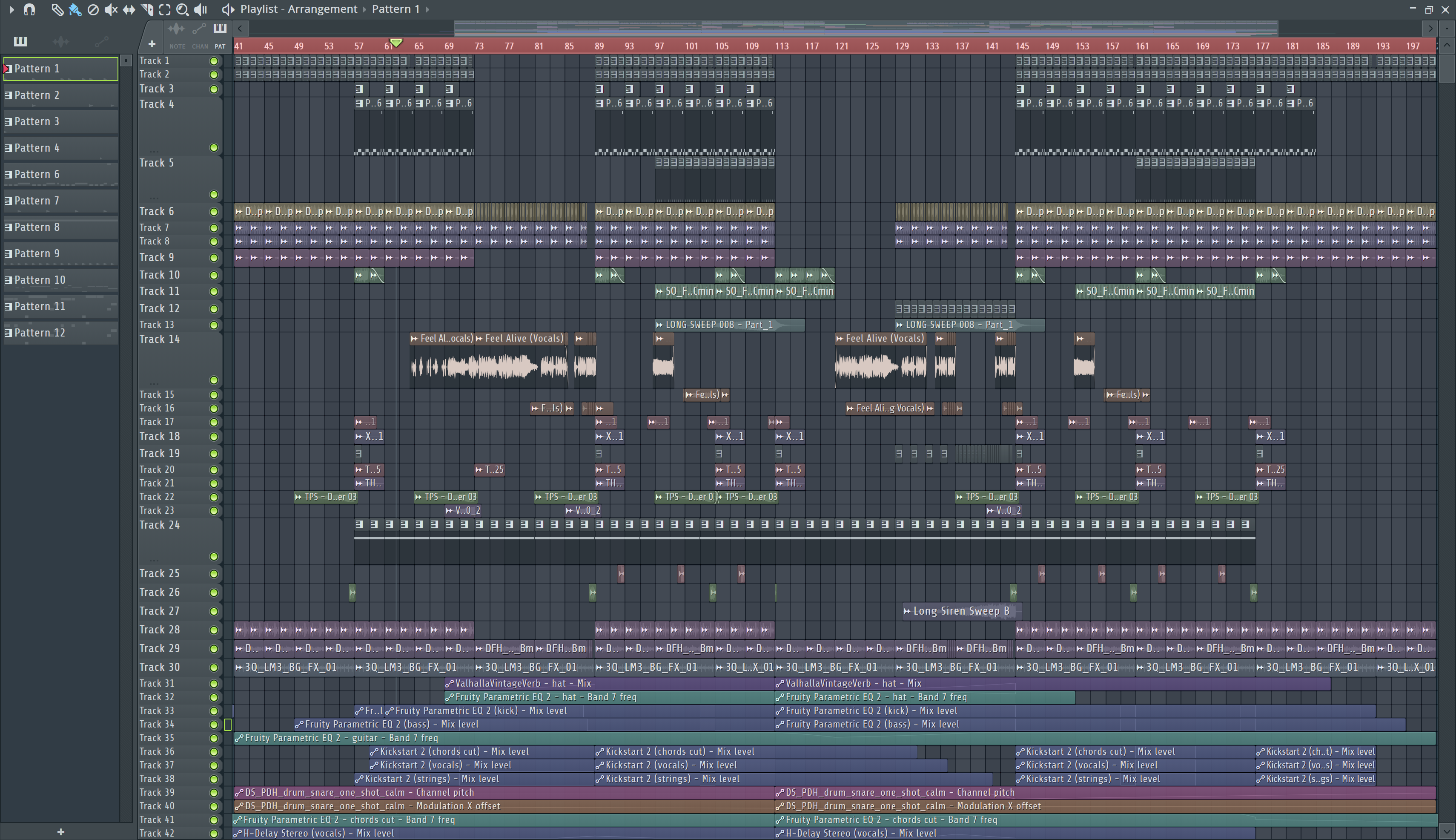Screen dimensions: 1456x840
Task: Toggle the Track 30 mute light
Action: 214,667
